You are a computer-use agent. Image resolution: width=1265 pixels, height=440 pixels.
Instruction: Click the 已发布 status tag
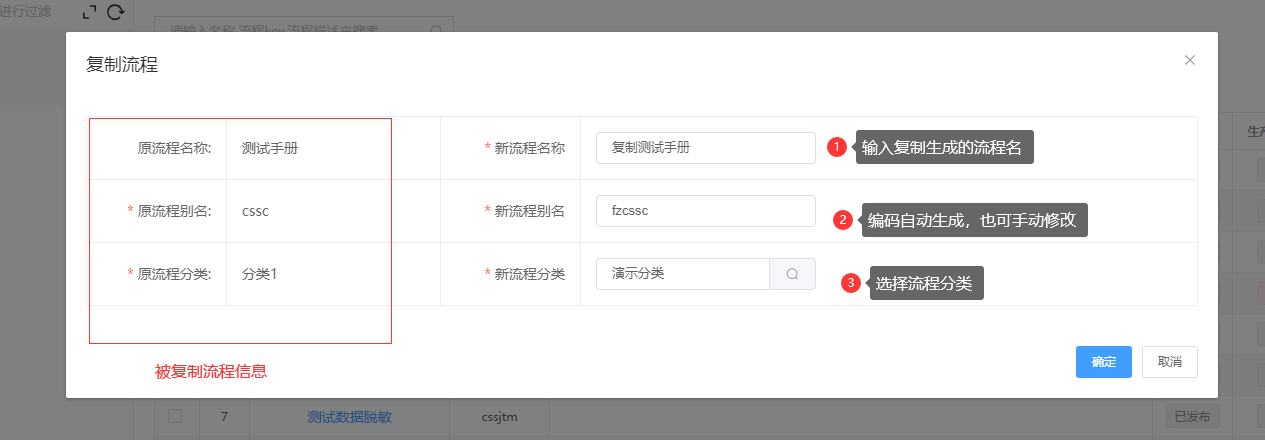[1192, 417]
